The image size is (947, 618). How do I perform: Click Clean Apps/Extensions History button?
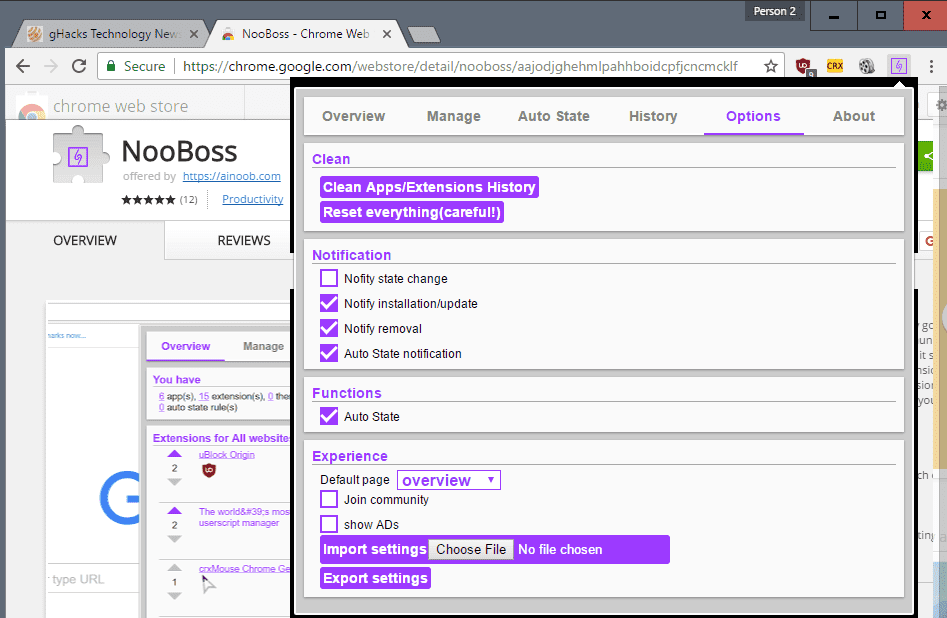pos(429,187)
